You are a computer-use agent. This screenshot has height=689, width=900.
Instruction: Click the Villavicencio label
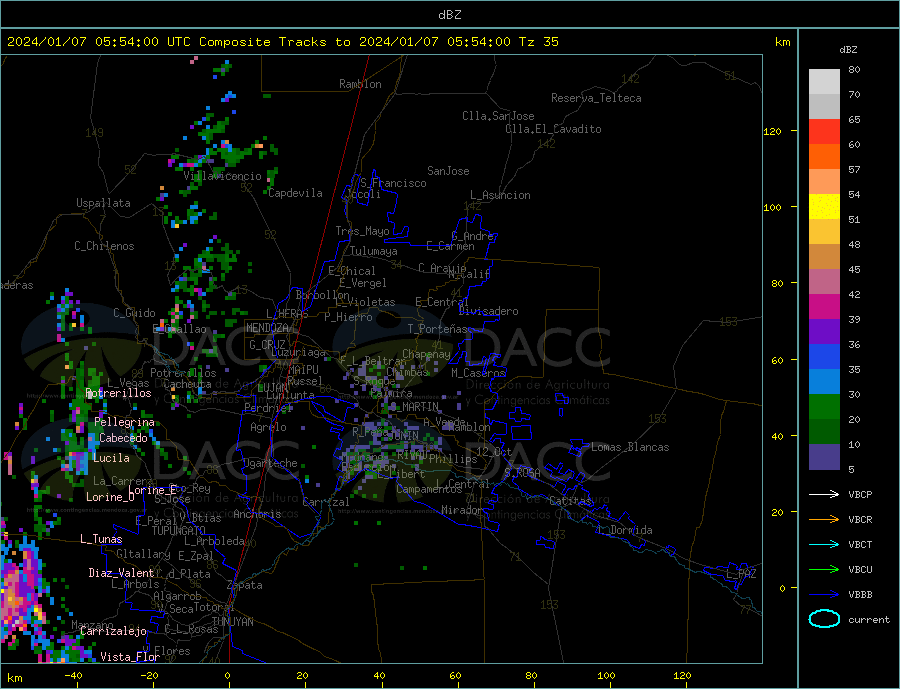[222, 176]
